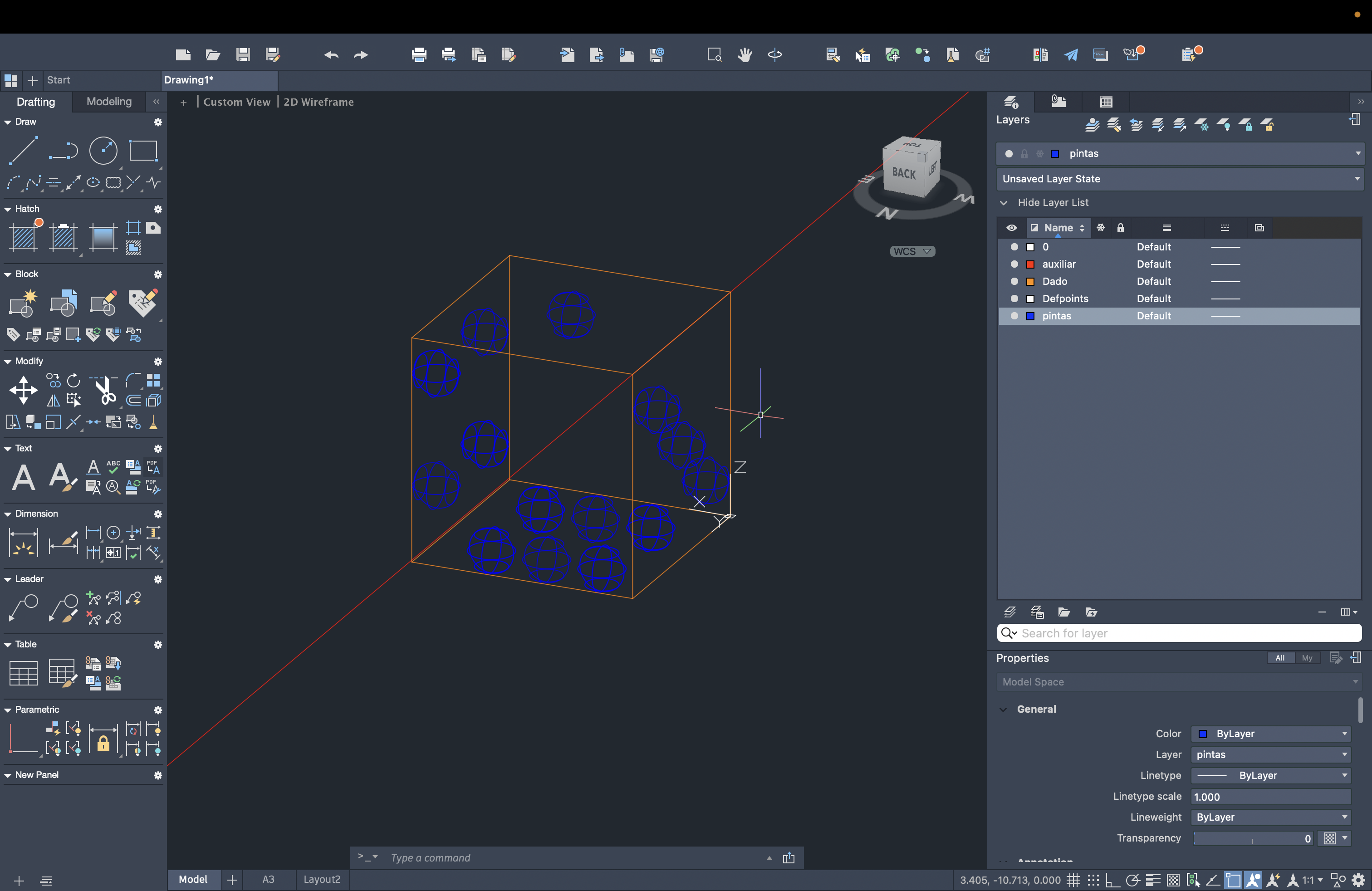This screenshot has width=1372, height=891.
Task: Select the Rectangle draw tool
Action: click(143, 151)
